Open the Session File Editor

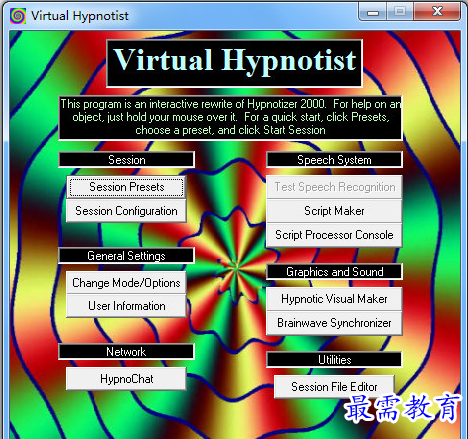pyautogui.click(x=334, y=387)
